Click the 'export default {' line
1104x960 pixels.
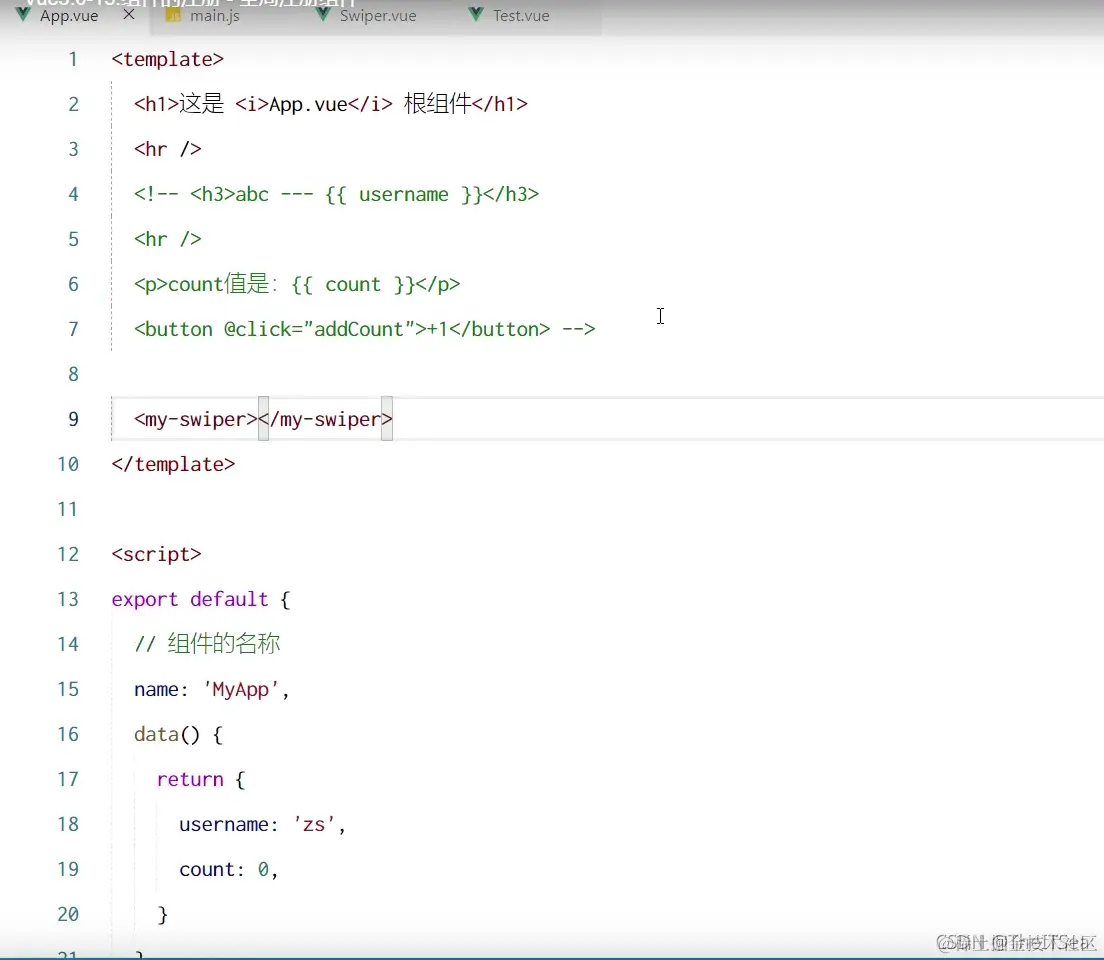201,599
